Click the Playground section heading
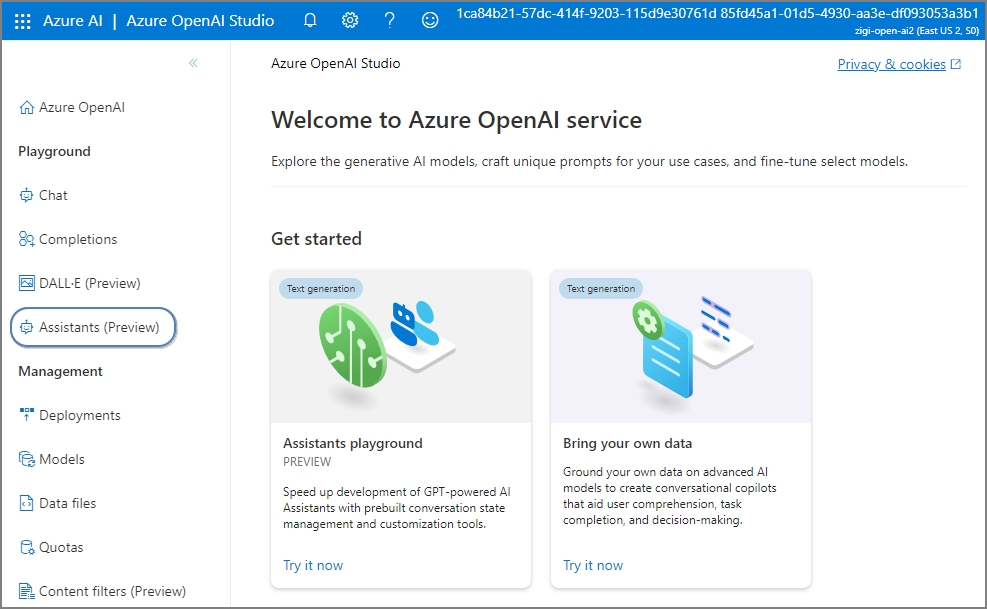 [x=54, y=151]
